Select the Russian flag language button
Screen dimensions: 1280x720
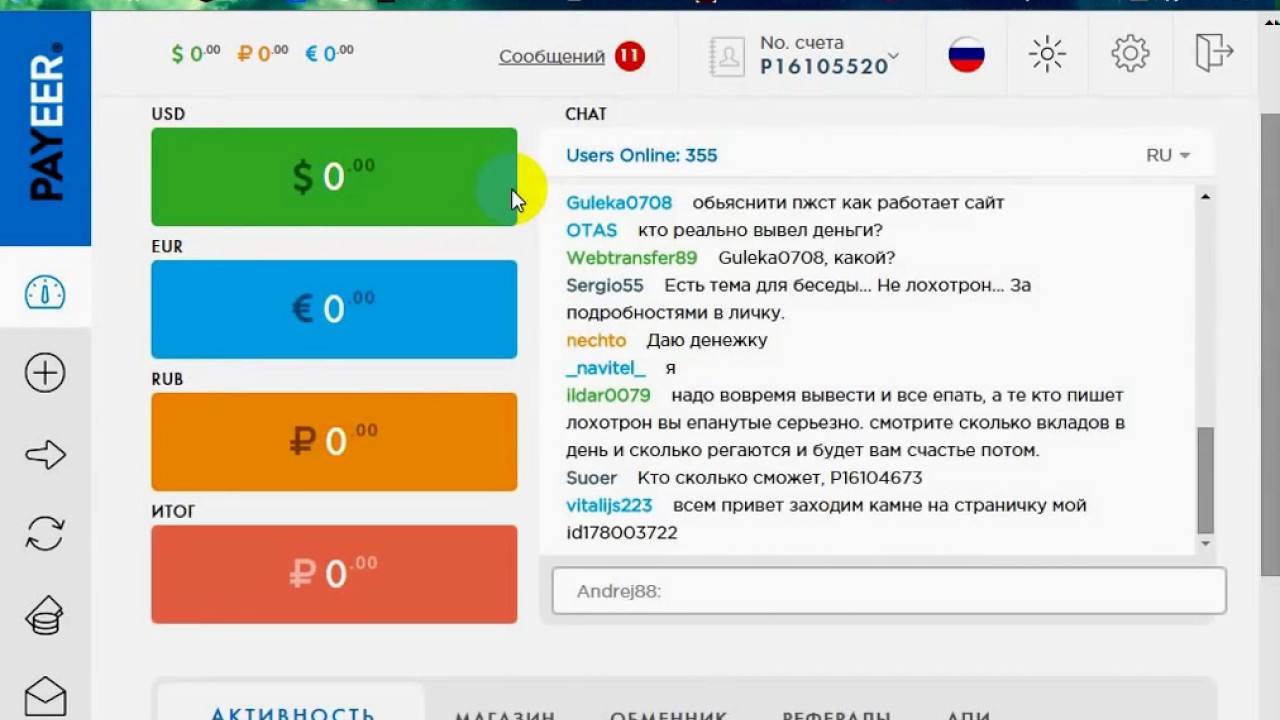click(966, 54)
